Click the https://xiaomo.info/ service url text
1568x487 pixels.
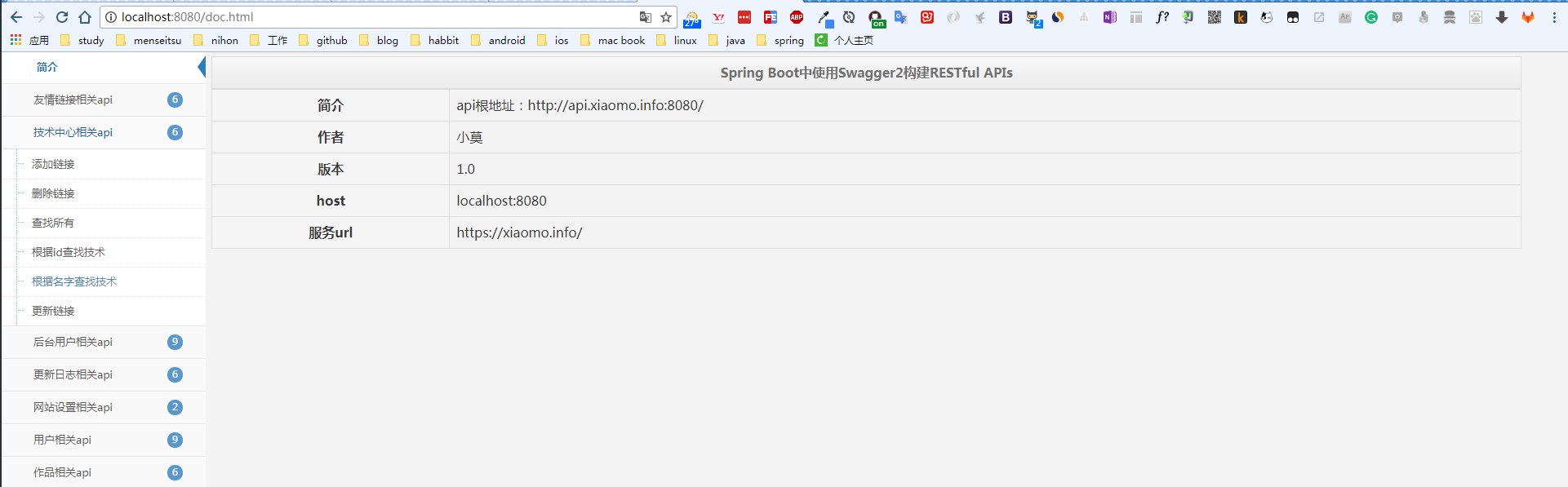click(x=519, y=232)
